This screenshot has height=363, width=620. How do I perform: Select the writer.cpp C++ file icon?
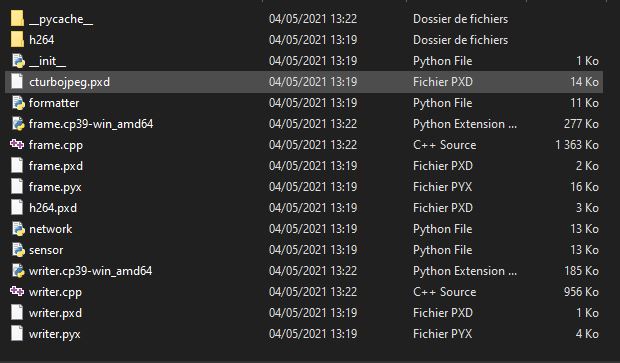coord(17,291)
